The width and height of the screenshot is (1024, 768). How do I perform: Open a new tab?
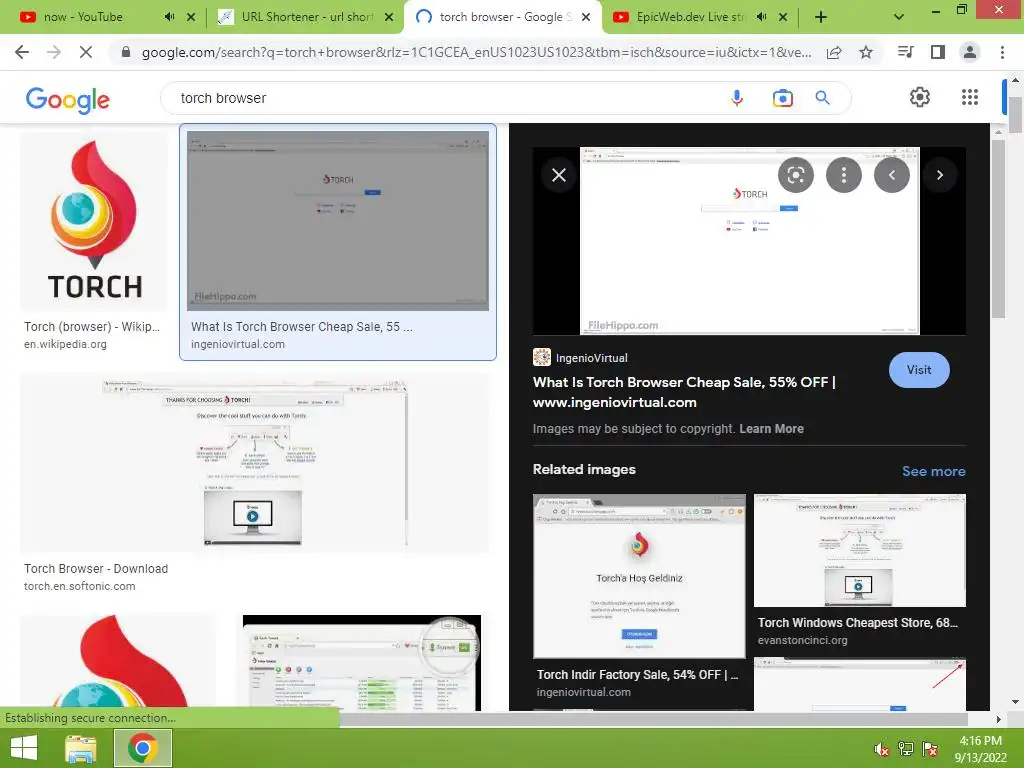(821, 17)
